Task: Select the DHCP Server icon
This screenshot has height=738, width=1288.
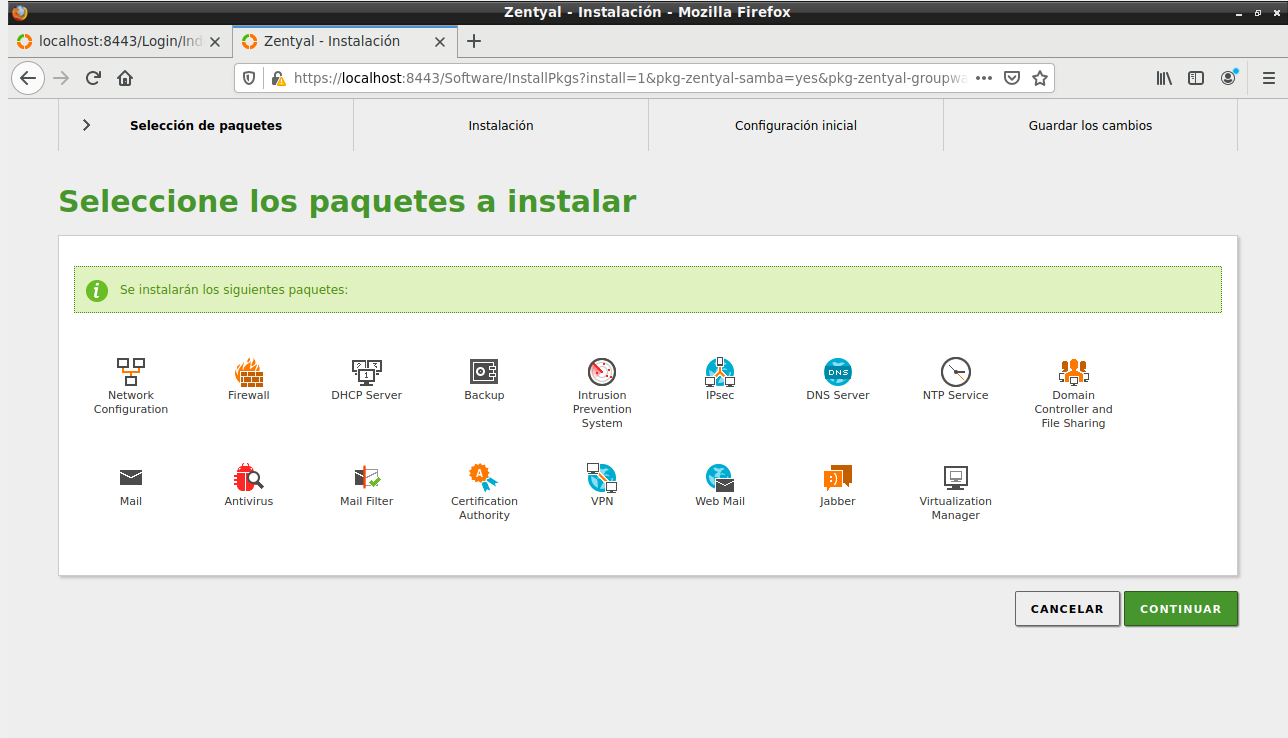Action: (x=367, y=372)
